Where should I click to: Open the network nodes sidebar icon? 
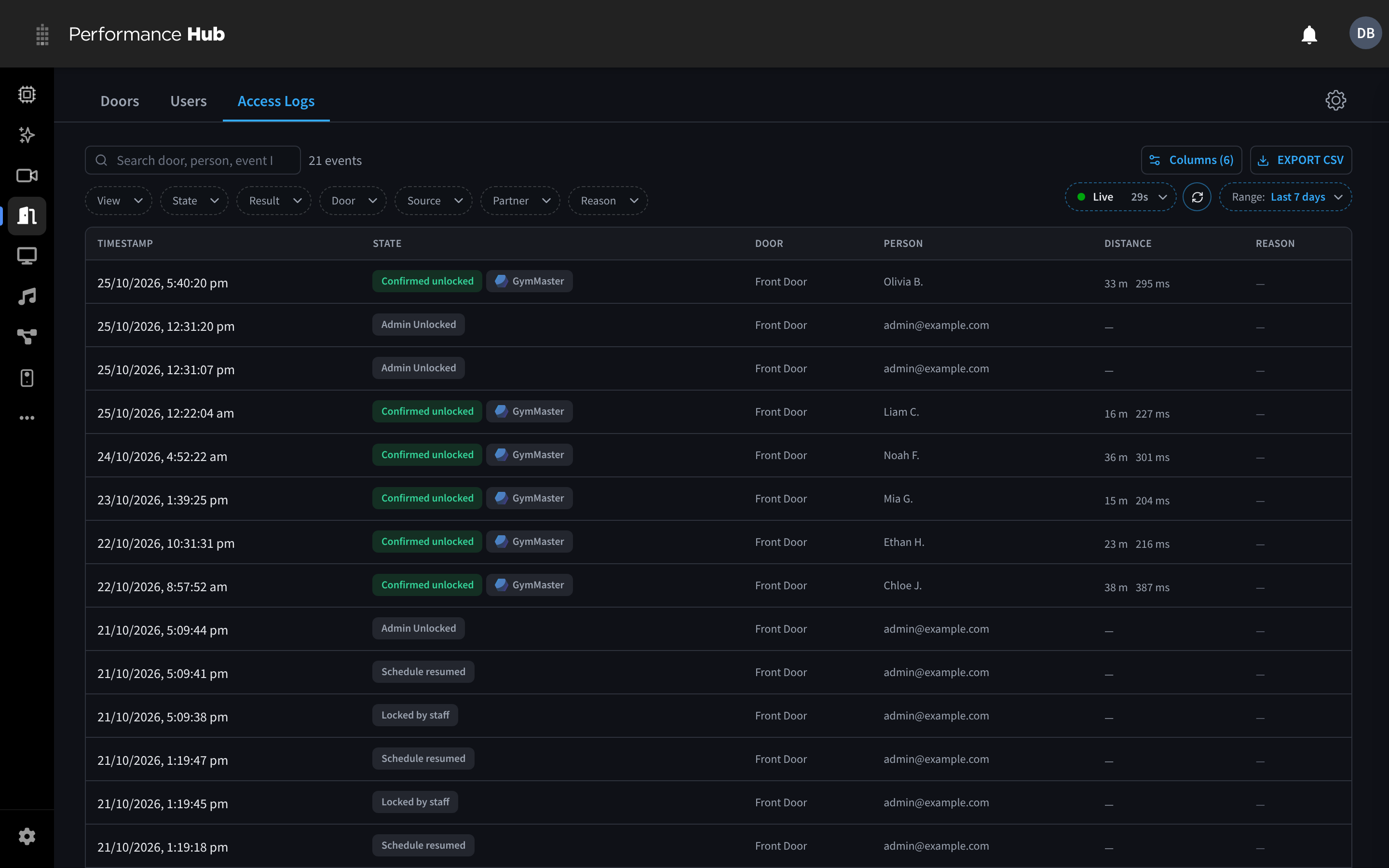[x=27, y=337]
